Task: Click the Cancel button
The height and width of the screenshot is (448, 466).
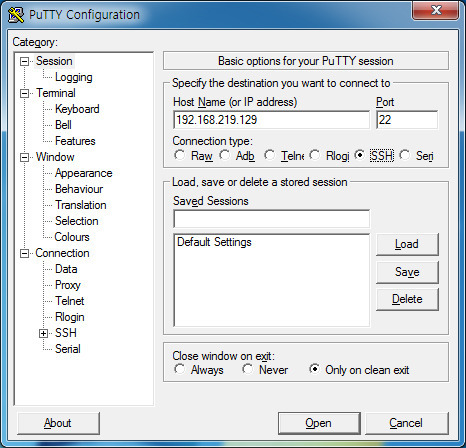Action: point(407,423)
